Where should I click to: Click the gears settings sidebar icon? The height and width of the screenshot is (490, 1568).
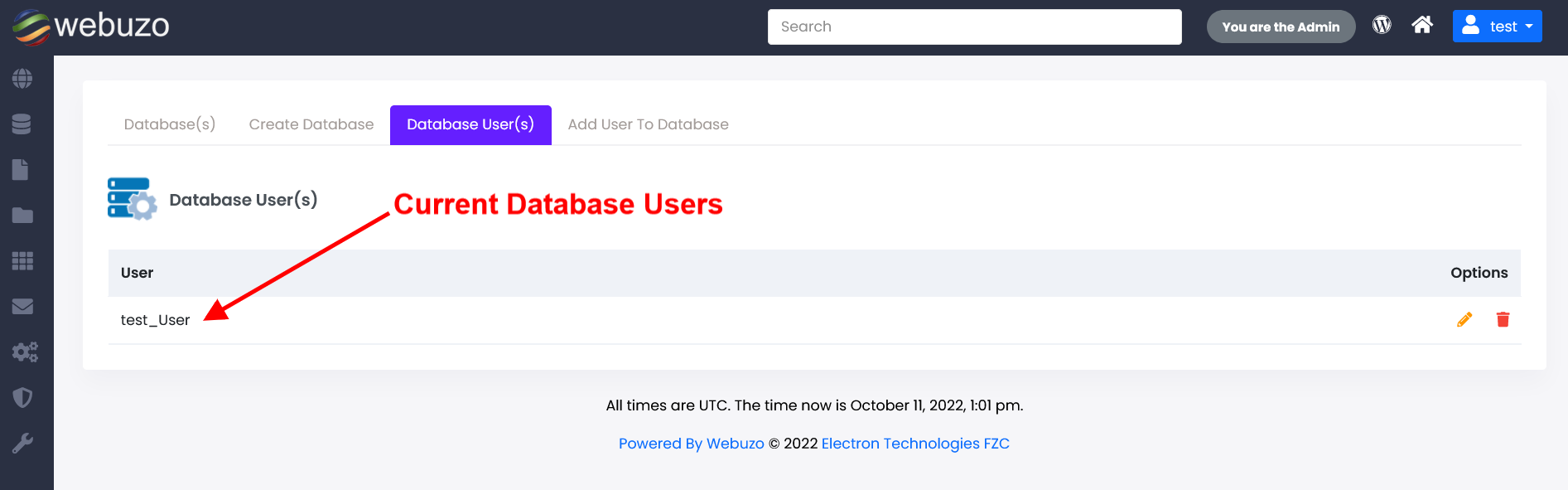25,352
